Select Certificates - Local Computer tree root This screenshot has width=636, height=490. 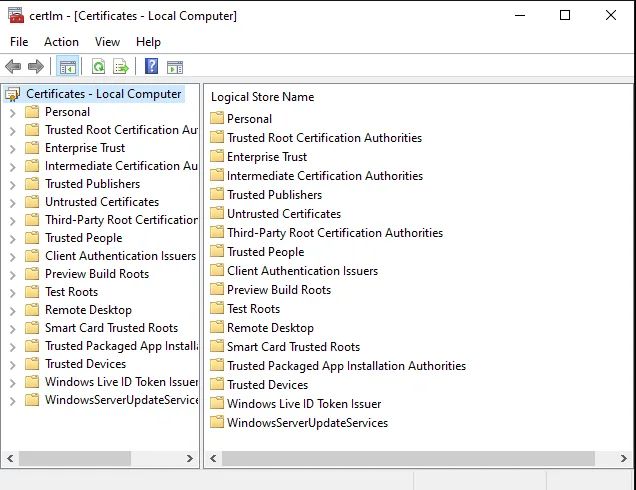103,94
